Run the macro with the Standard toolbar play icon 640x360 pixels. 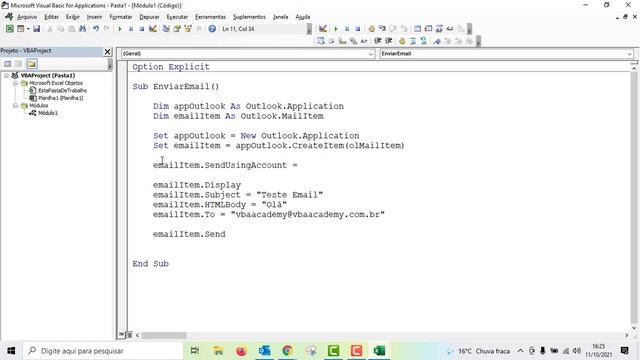pos(120,29)
